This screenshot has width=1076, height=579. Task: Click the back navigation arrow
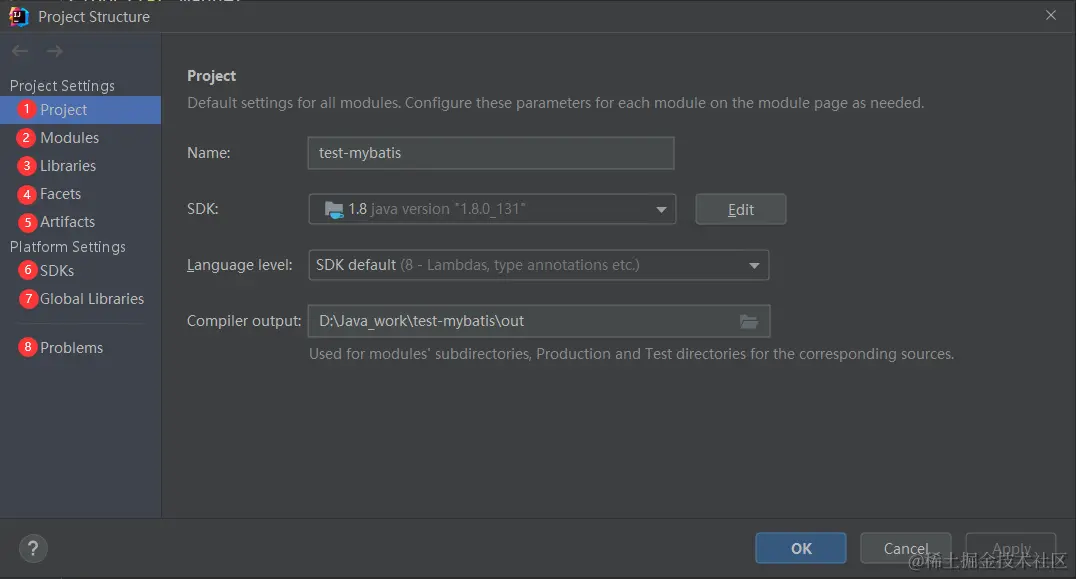[20, 51]
